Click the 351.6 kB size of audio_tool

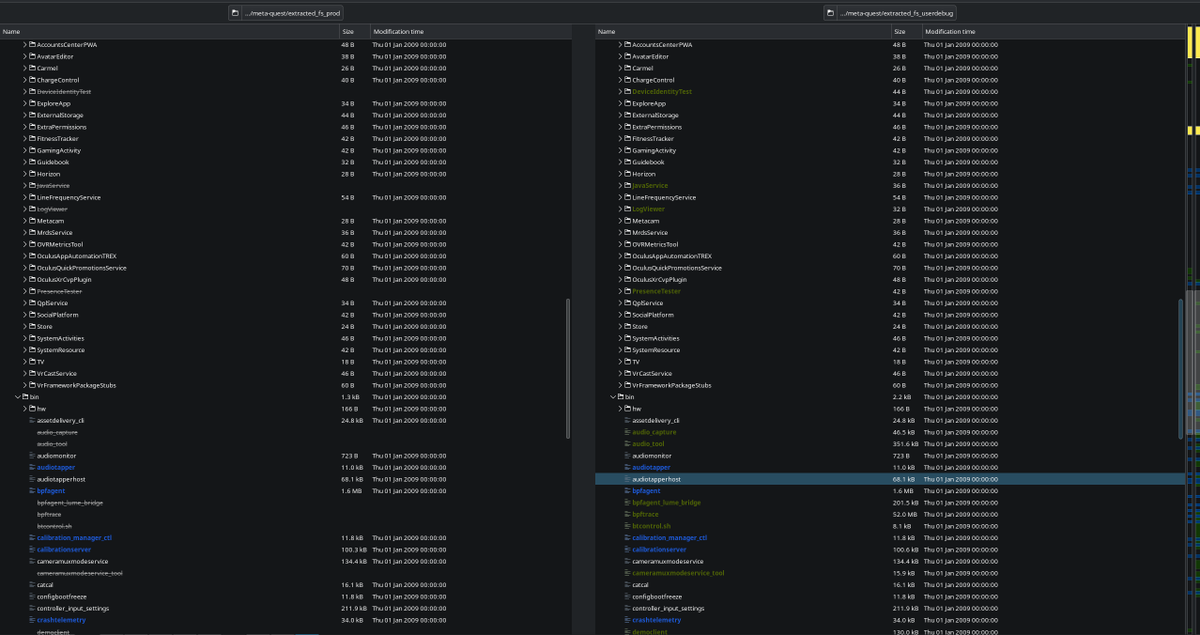coord(904,444)
